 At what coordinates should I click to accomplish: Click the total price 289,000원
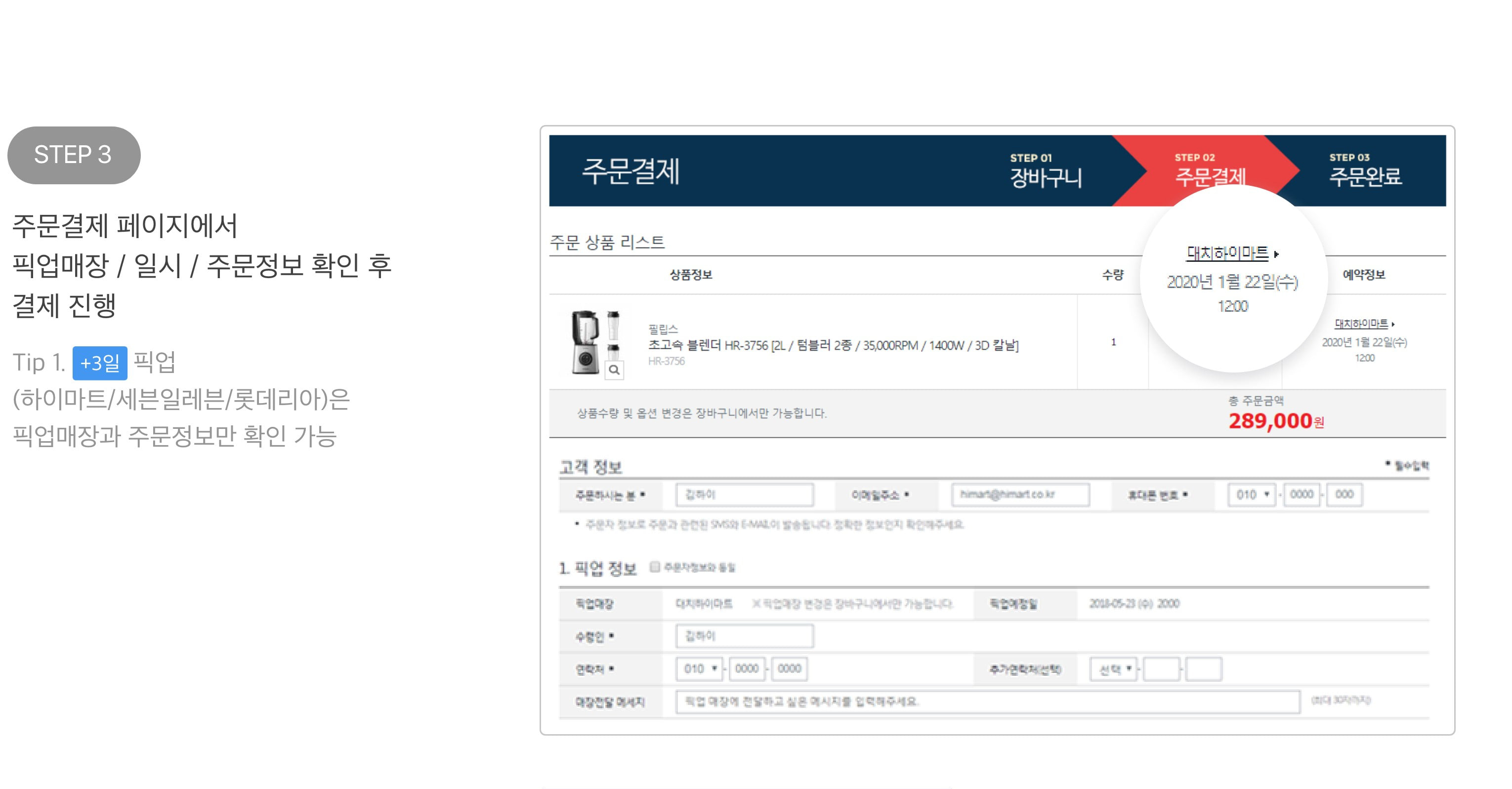pos(1276,421)
